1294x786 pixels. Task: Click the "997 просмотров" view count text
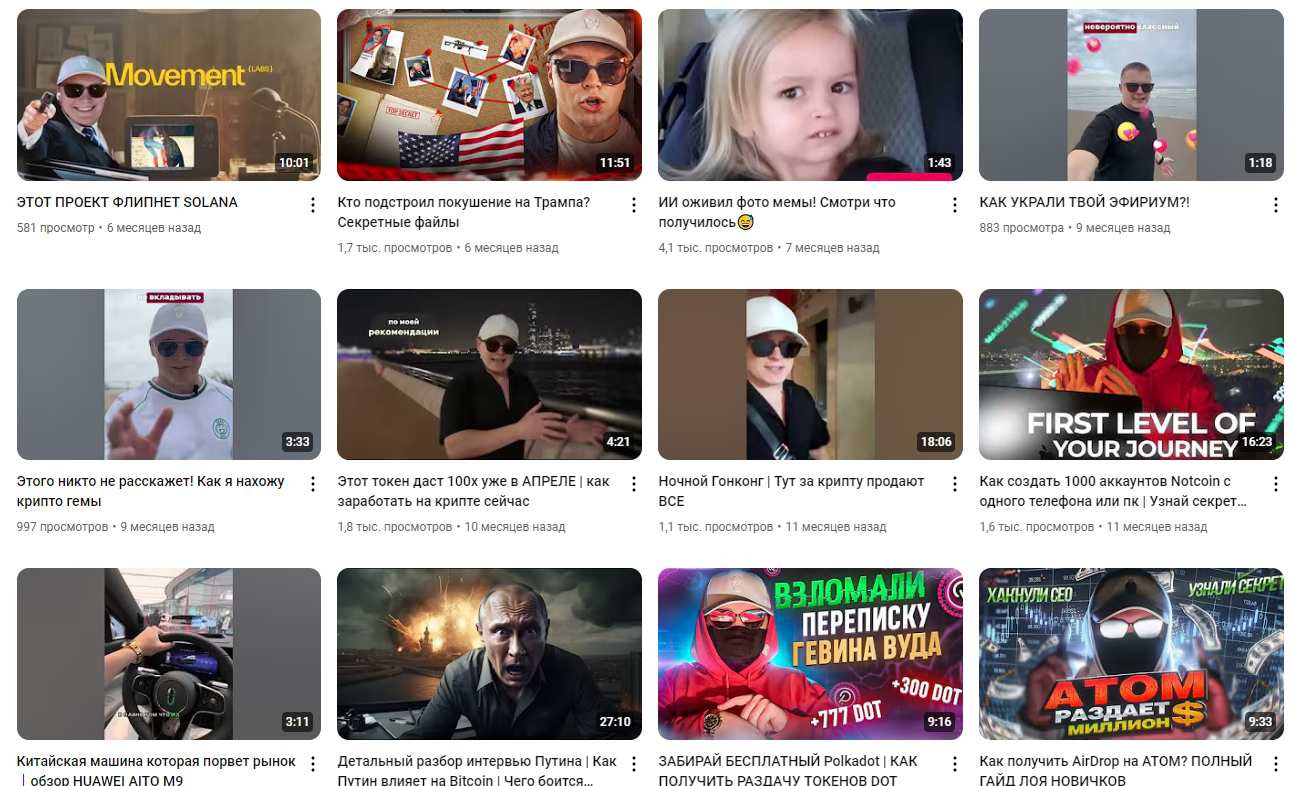tap(62, 527)
